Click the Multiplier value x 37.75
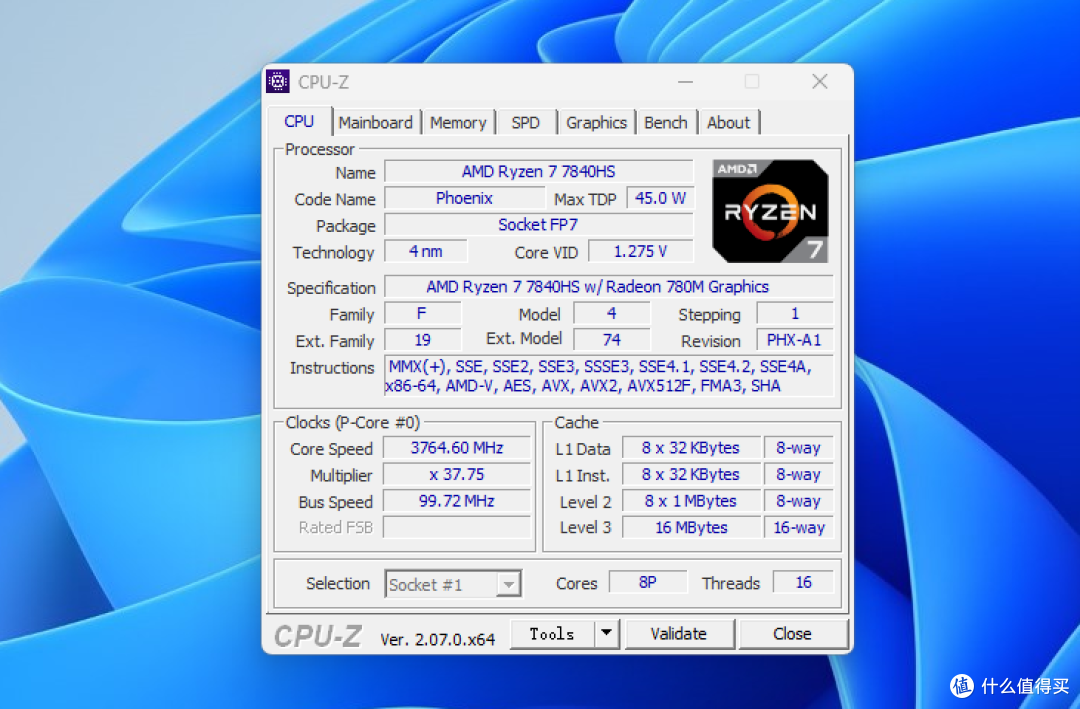Image resolution: width=1080 pixels, height=709 pixels. 457,475
